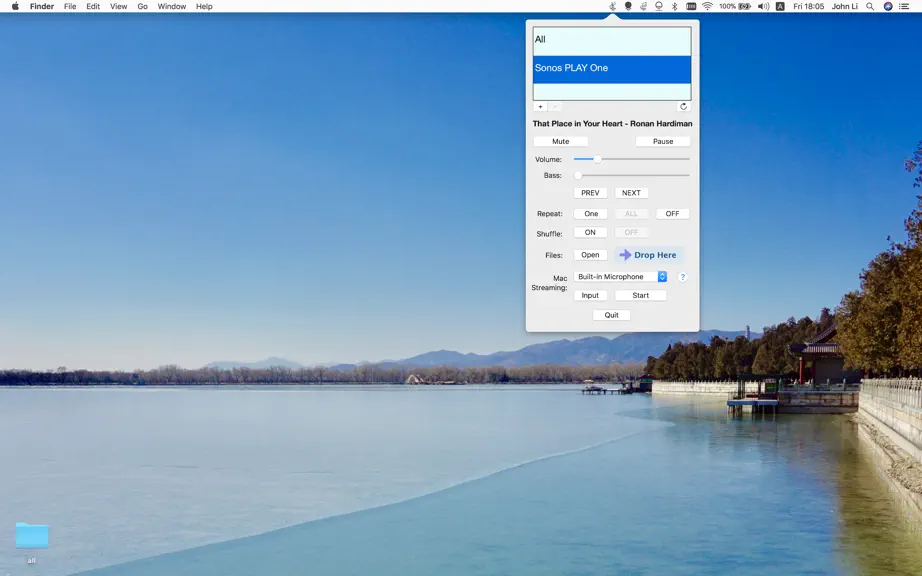Open the Finder menu

point(42,6)
